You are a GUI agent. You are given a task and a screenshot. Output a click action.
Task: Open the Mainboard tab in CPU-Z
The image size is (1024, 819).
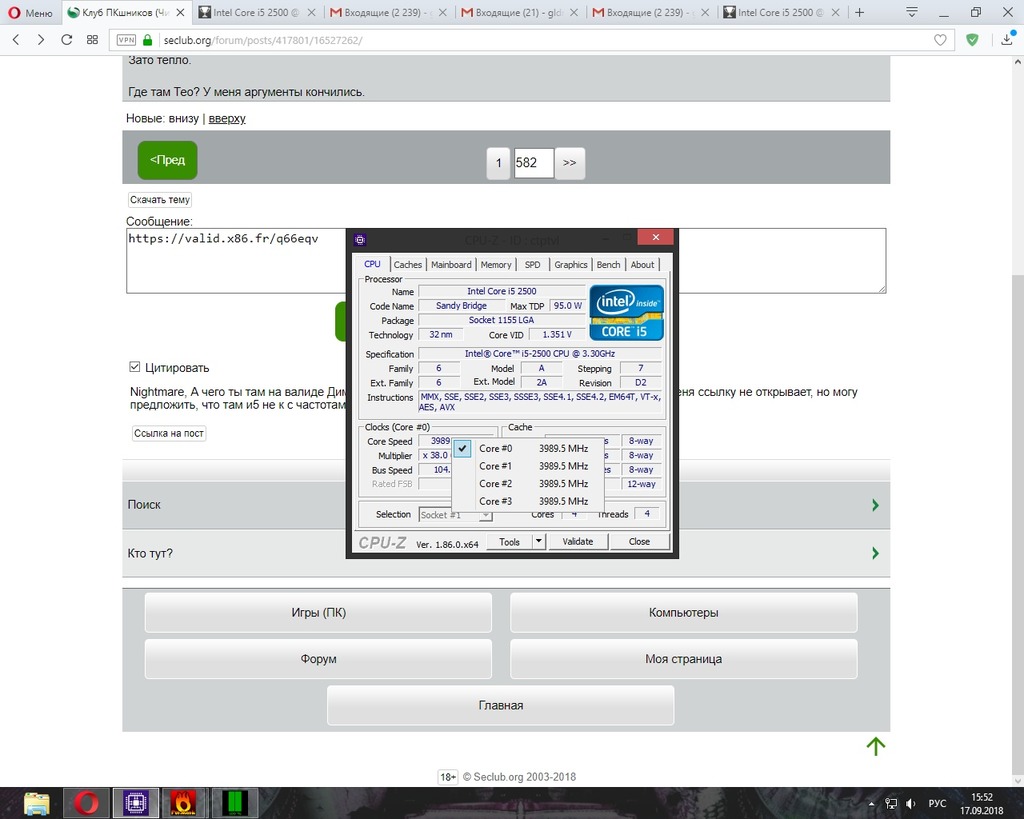point(451,265)
